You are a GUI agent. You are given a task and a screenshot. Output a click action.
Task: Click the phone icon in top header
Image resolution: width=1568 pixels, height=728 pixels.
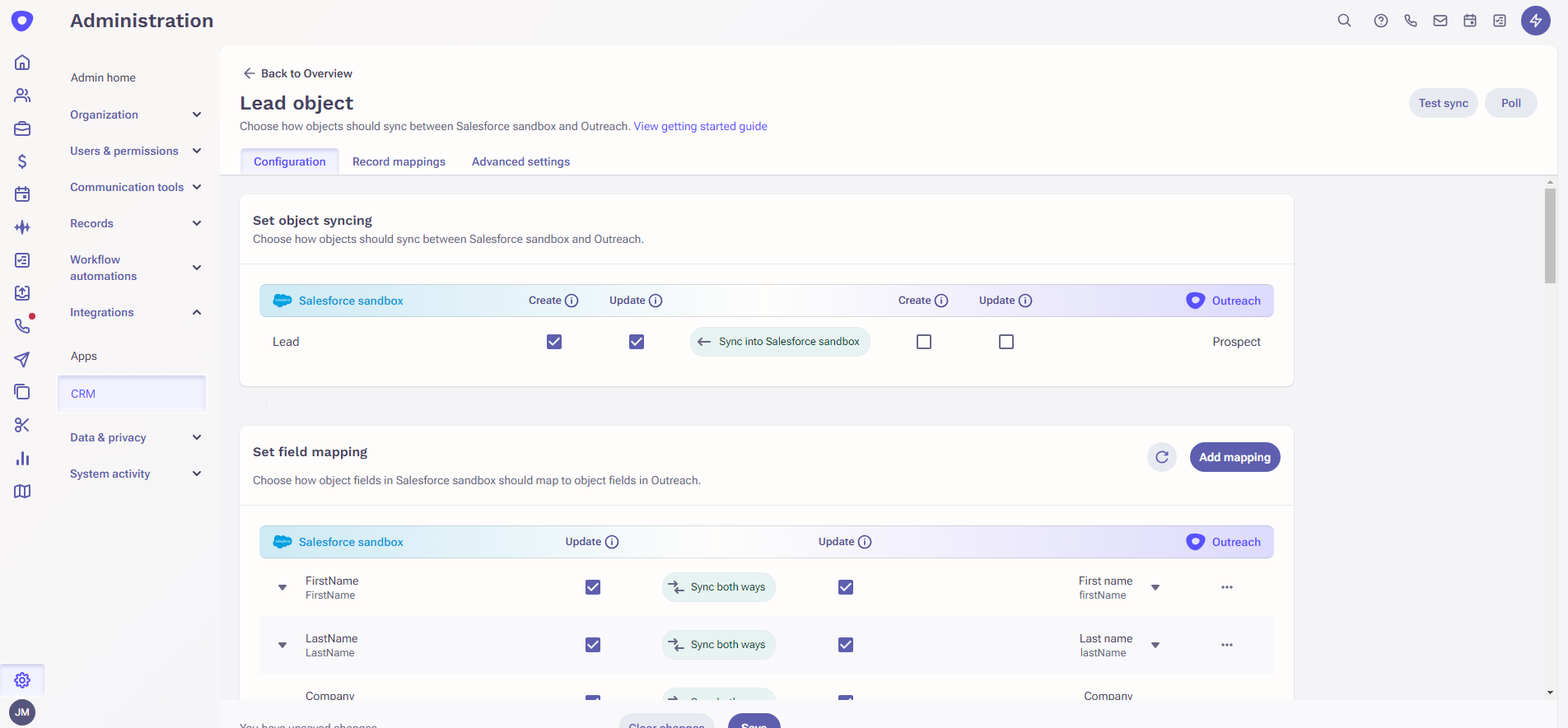click(1411, 21)
